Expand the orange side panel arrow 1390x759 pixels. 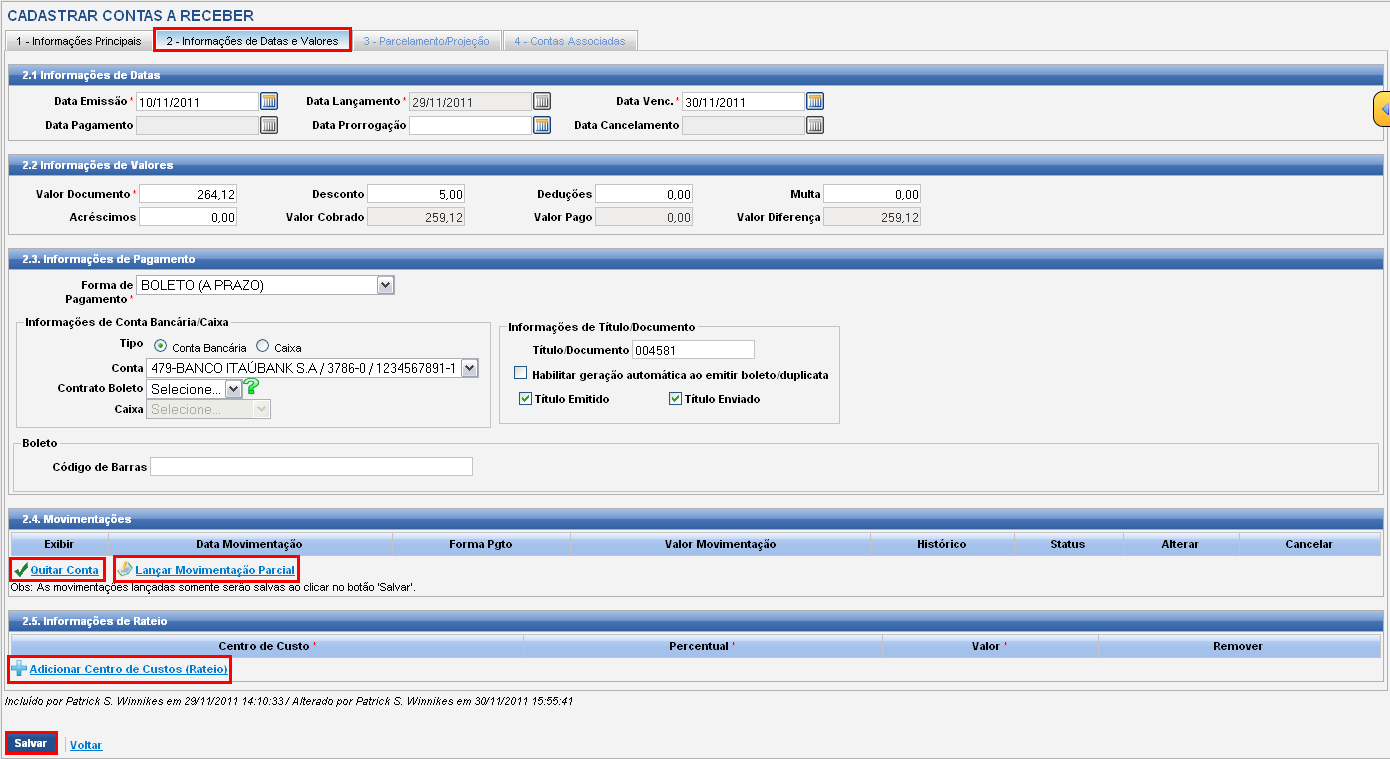click(1381, 108)
